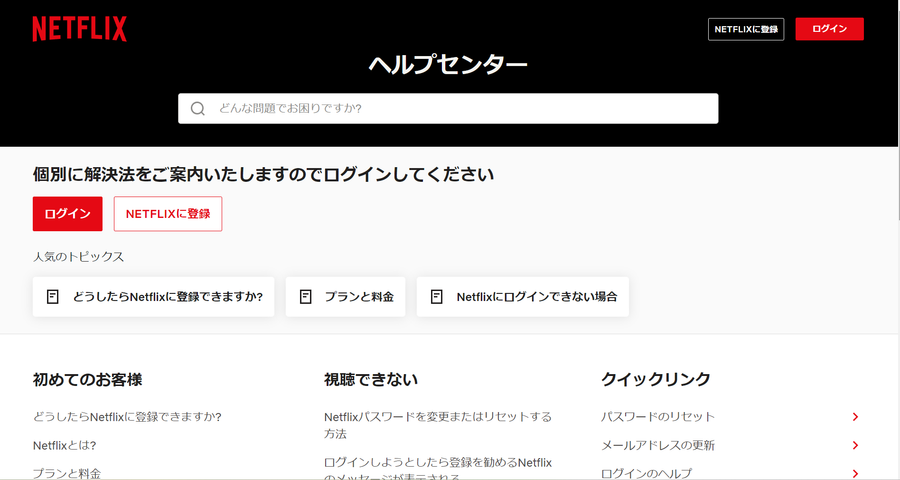
Task: Open popular topic プランと料金 card
Action: [346, 297]
